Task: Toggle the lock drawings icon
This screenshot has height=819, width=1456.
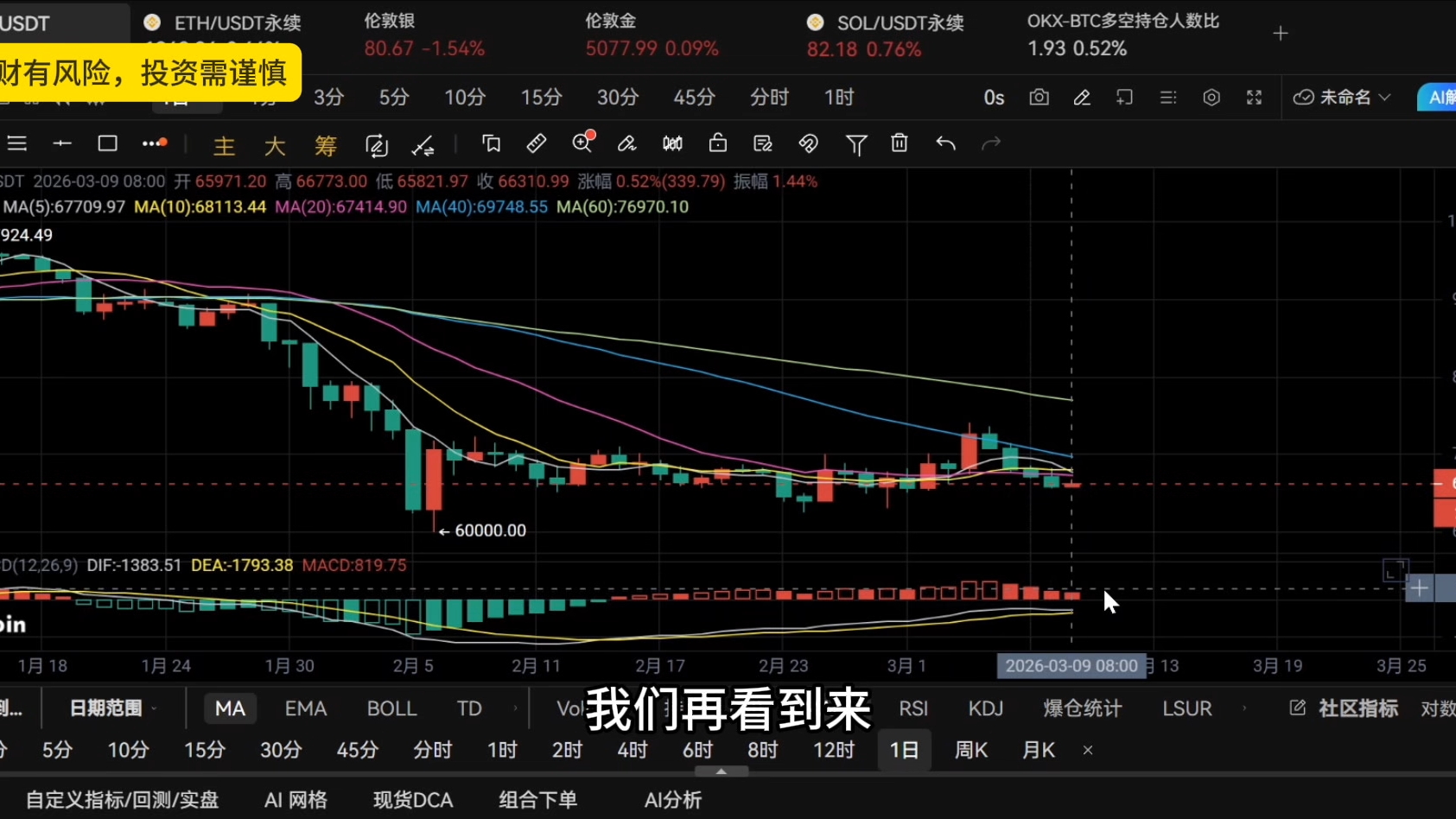Action: [x=717, y=143]
